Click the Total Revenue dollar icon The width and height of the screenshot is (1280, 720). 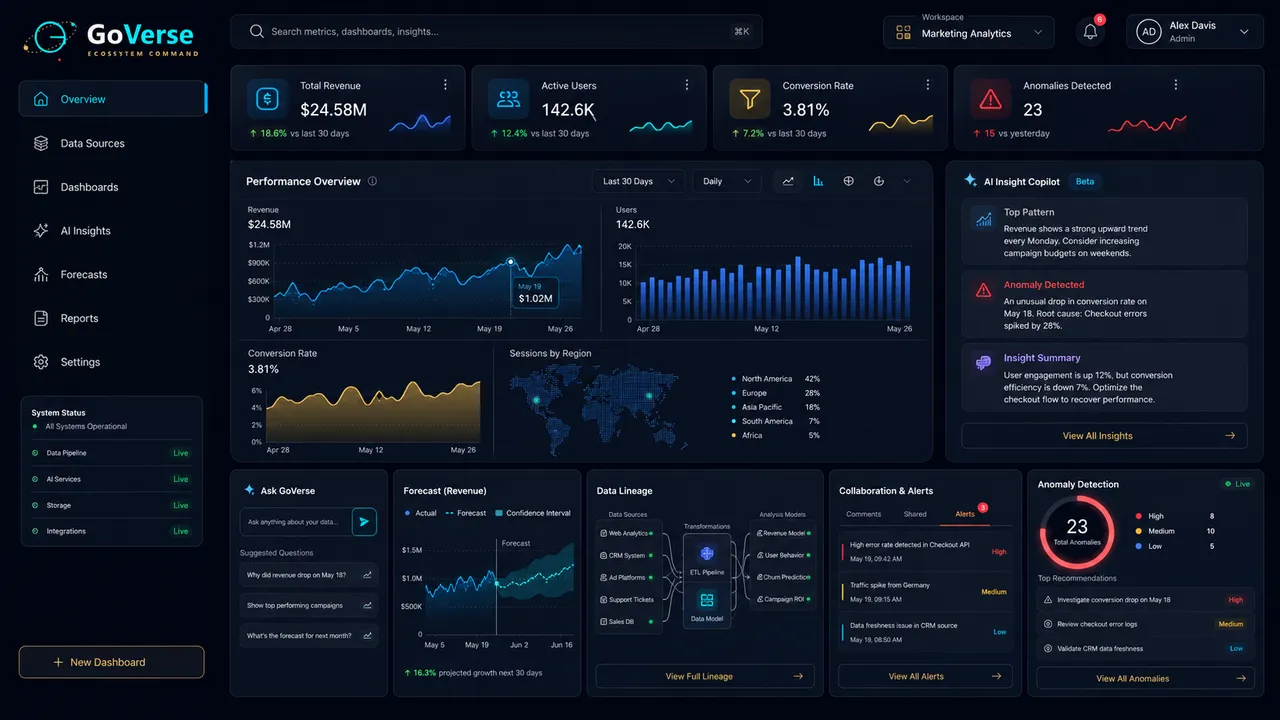[267, 99]
